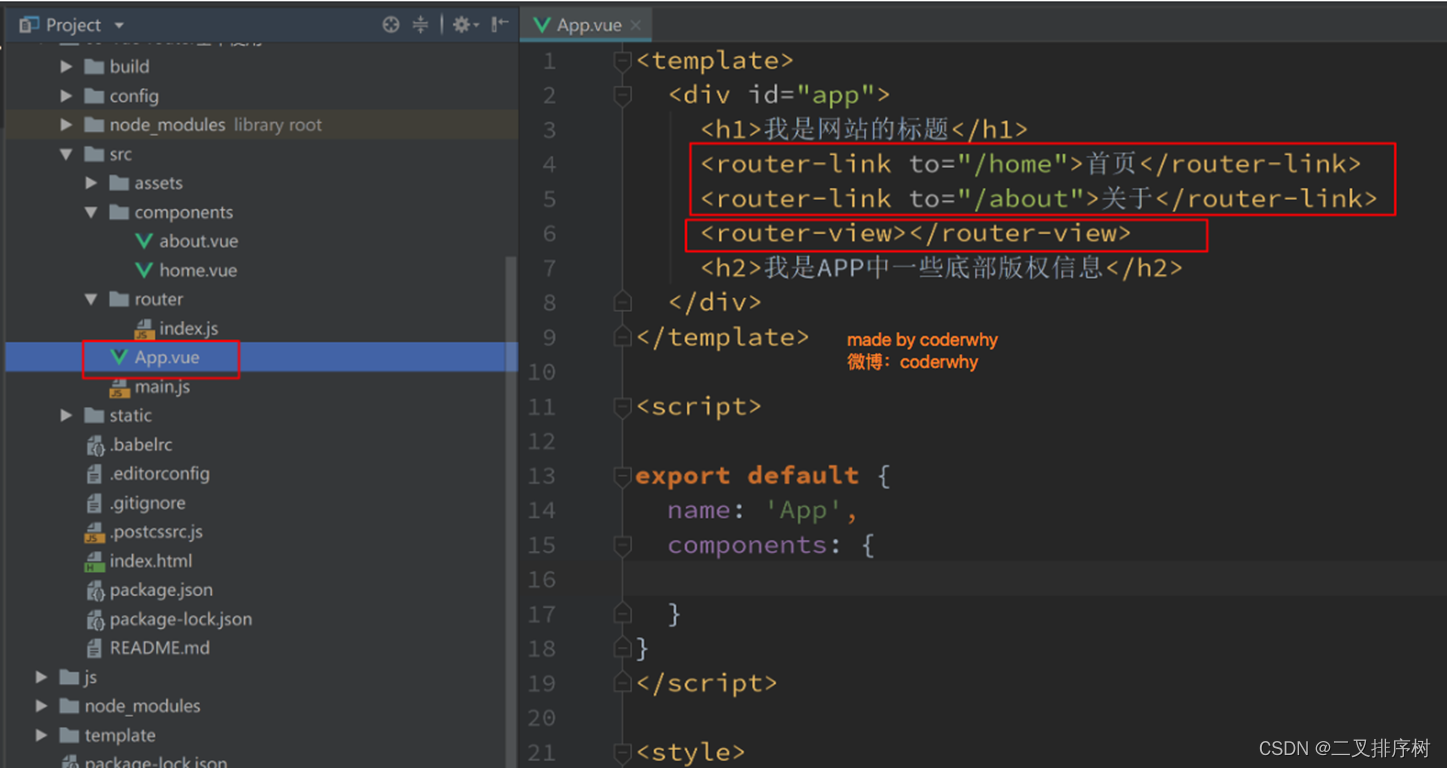Close the App.vue editor tab
Viewport: 1447px width, 768px height.
click(x=636, y=25)
